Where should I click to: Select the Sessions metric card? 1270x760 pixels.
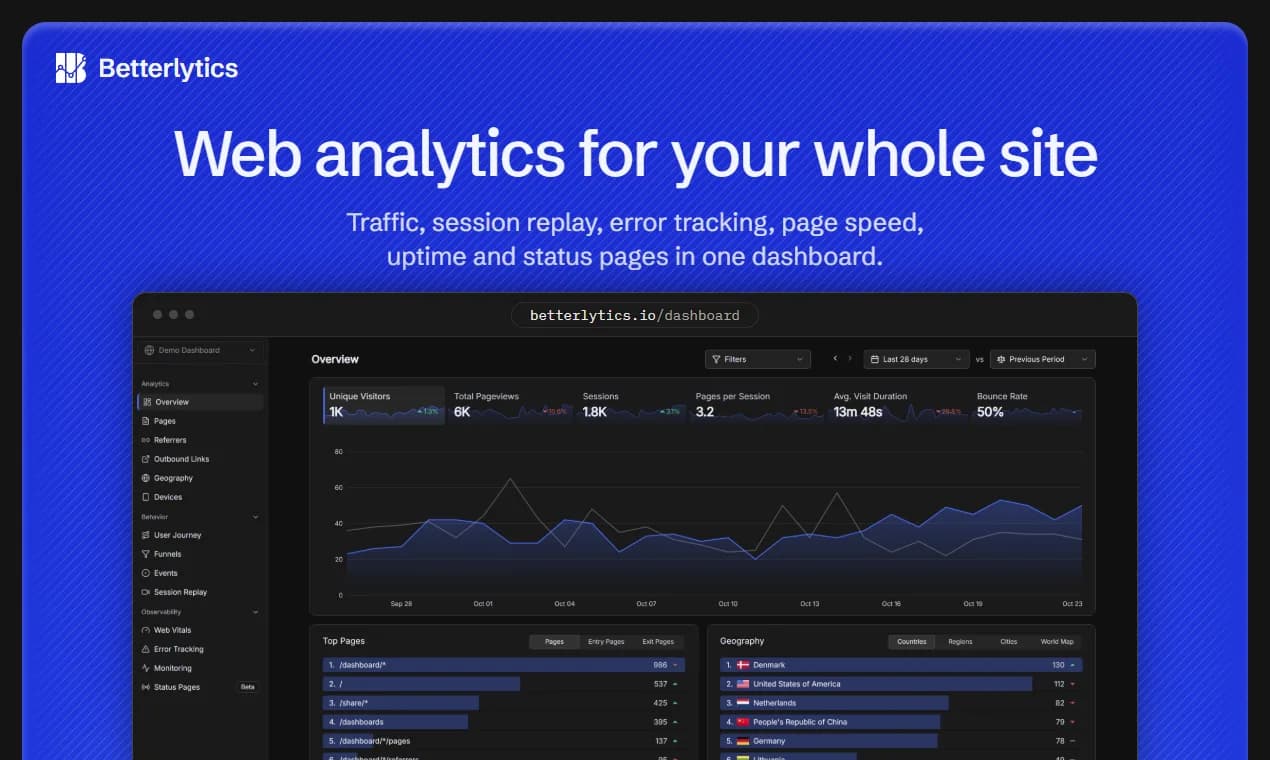pyautogui.click(x=632, y=405)
